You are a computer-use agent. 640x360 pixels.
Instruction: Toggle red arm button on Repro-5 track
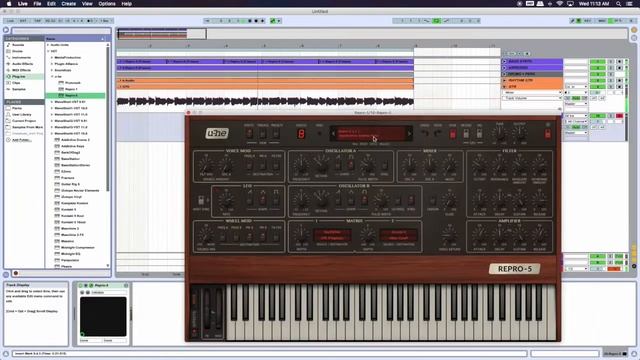619,116
